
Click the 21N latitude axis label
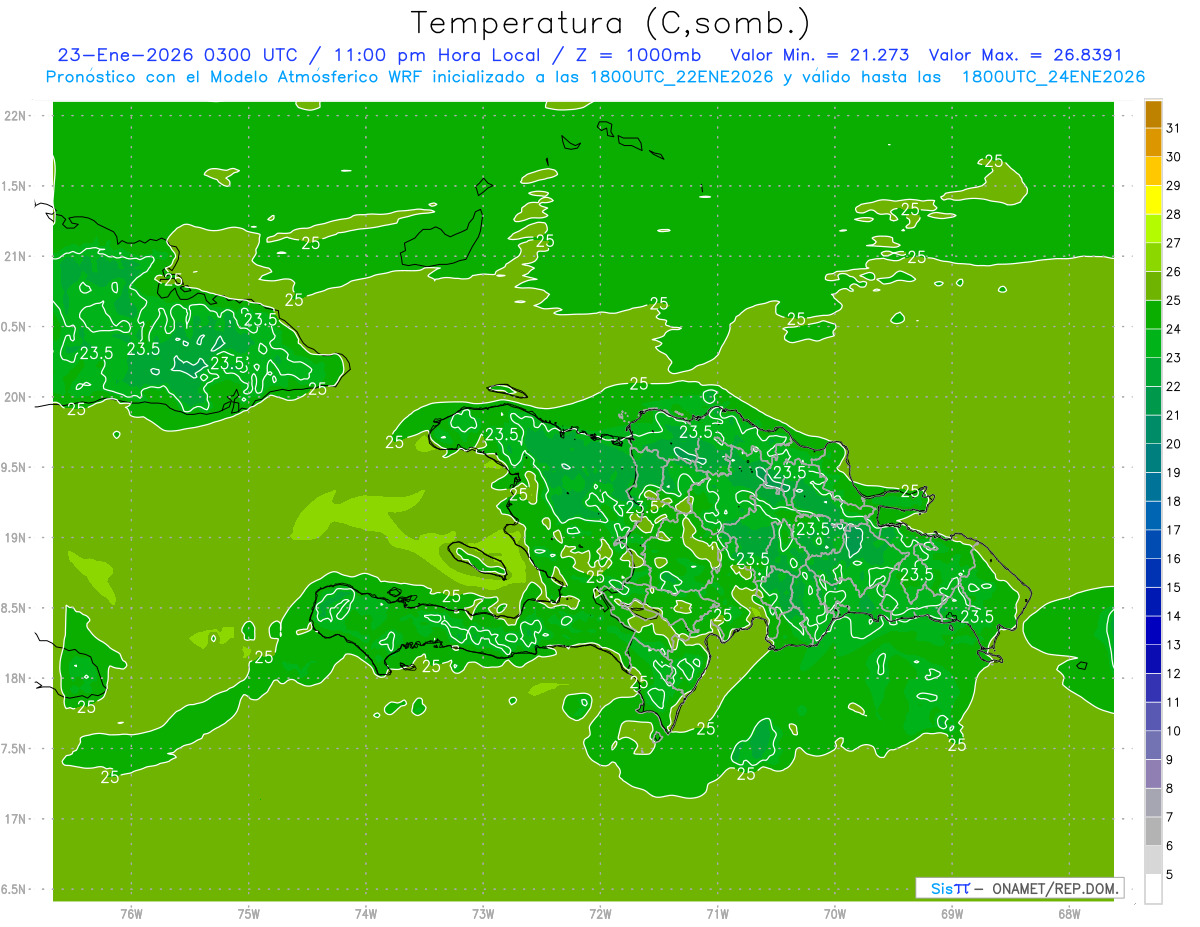pyautogui.click(x=16, y=257)
